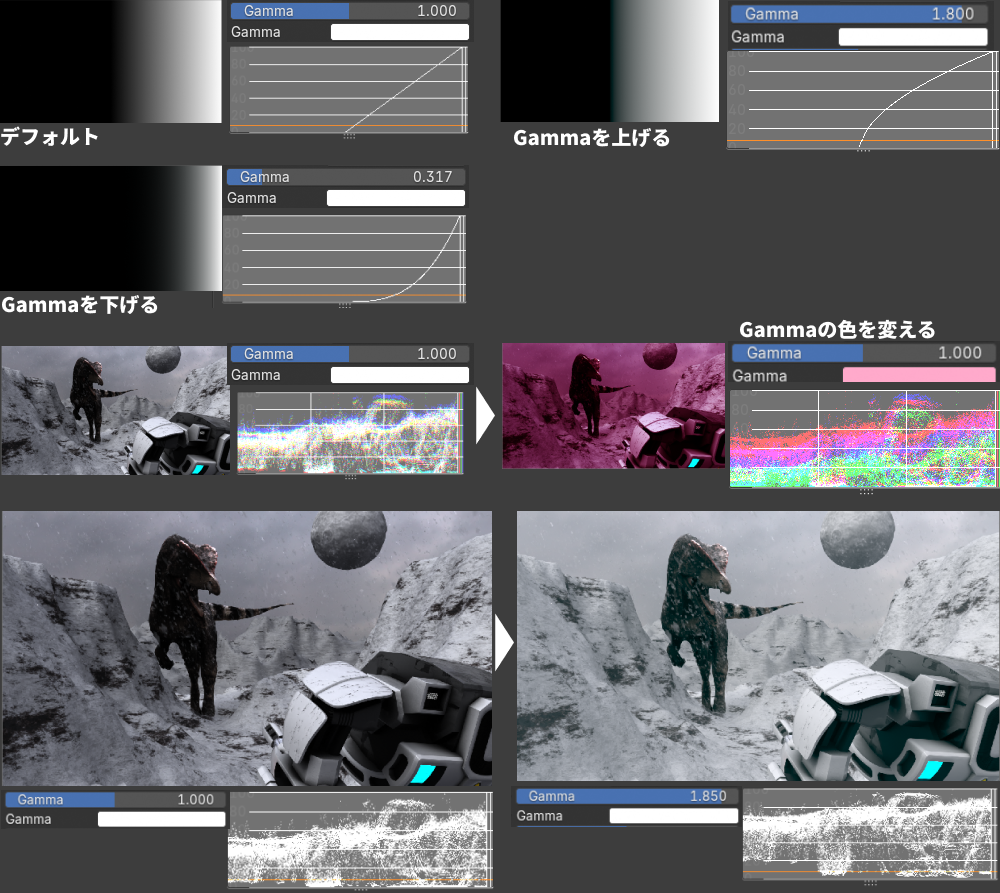Select the gradient preview labeled Gammaを上げる
Image resolution: width=1000 pixels, height=893 pixels.
click(x=609, y=61)
